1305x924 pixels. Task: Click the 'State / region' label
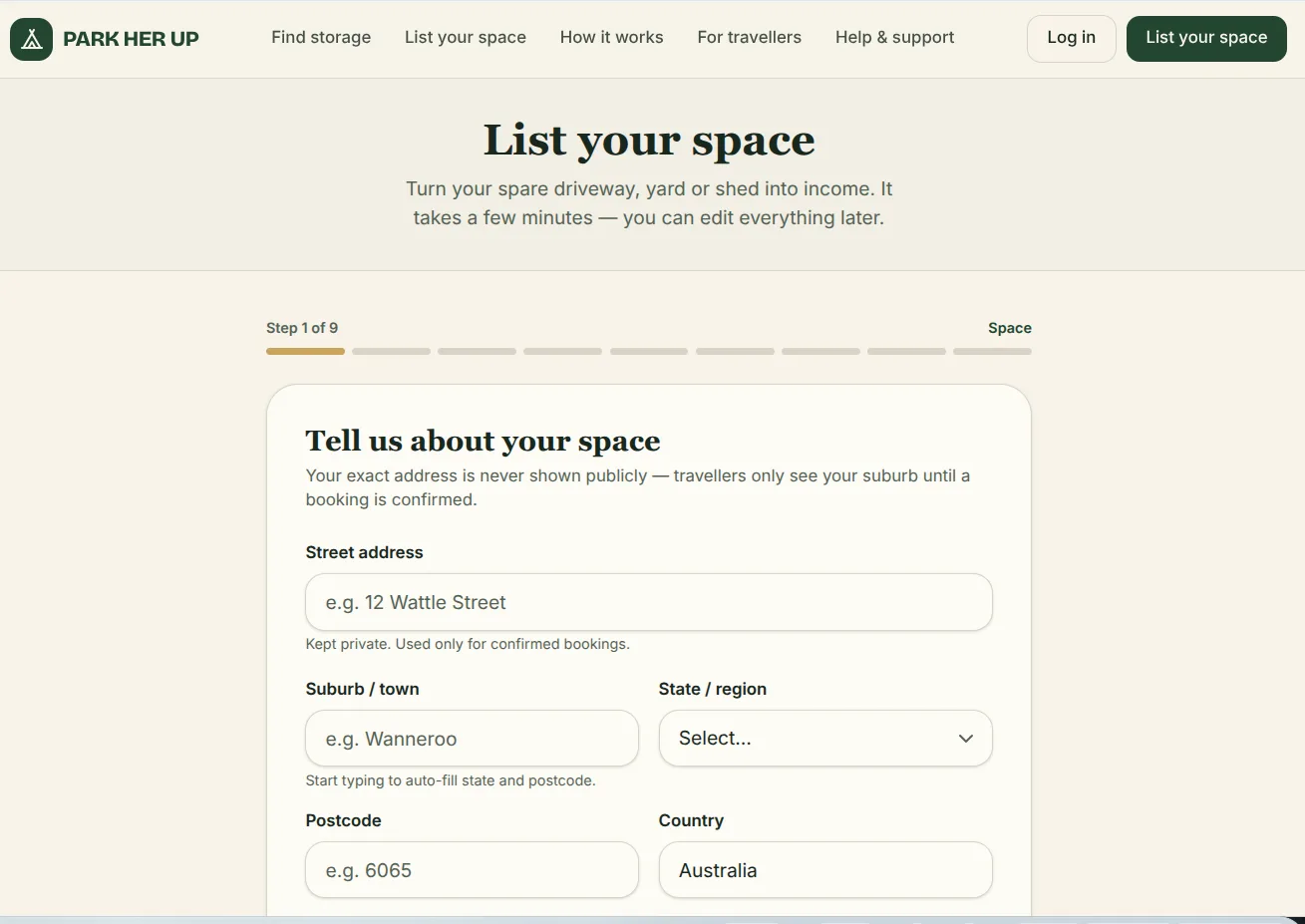point(713,689)
